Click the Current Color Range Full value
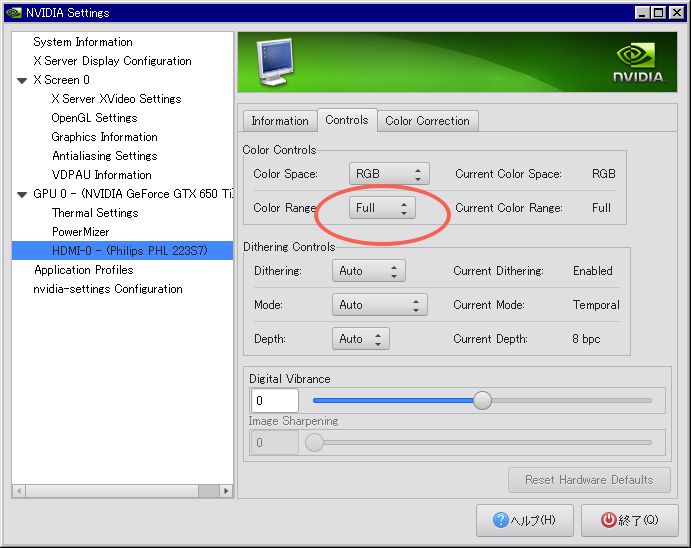Image resolution: width=691 pixels, height=548 pixels. [x=602, y=207]
